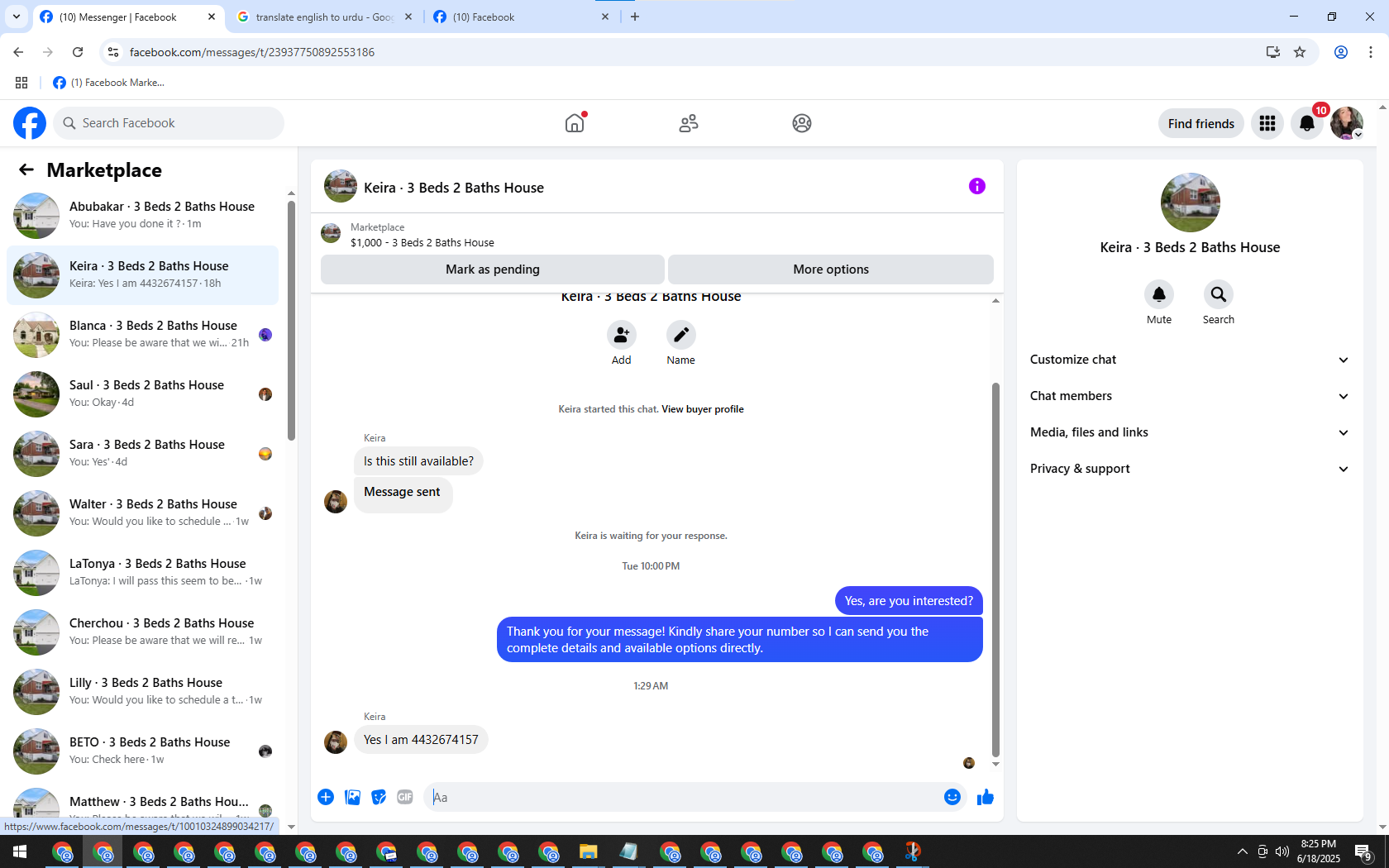The height and width of the screenshot is (868, 1389).
Task: Open the BETO conversation
Action: (x=142, y=751)
